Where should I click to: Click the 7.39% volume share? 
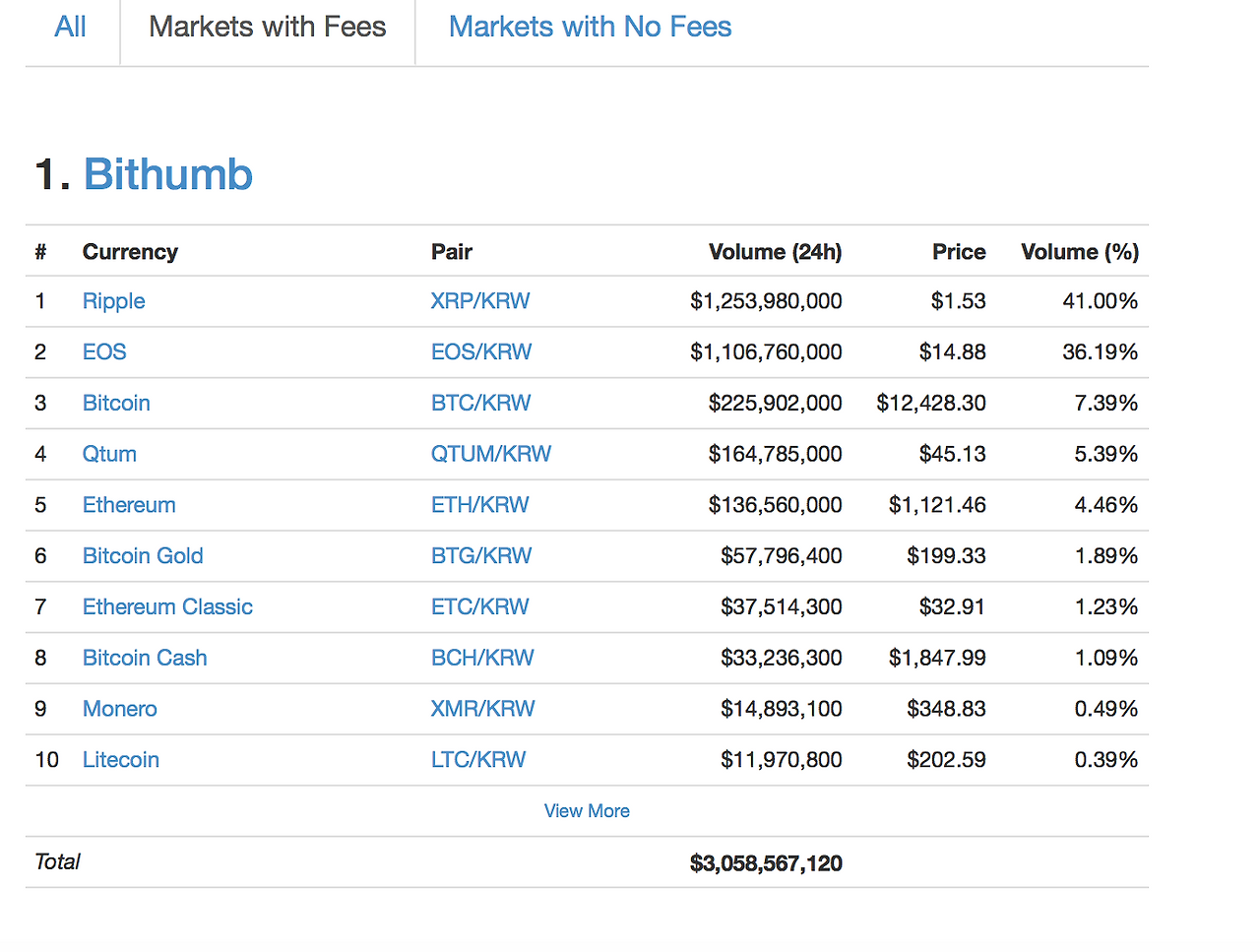(1106, 404)
